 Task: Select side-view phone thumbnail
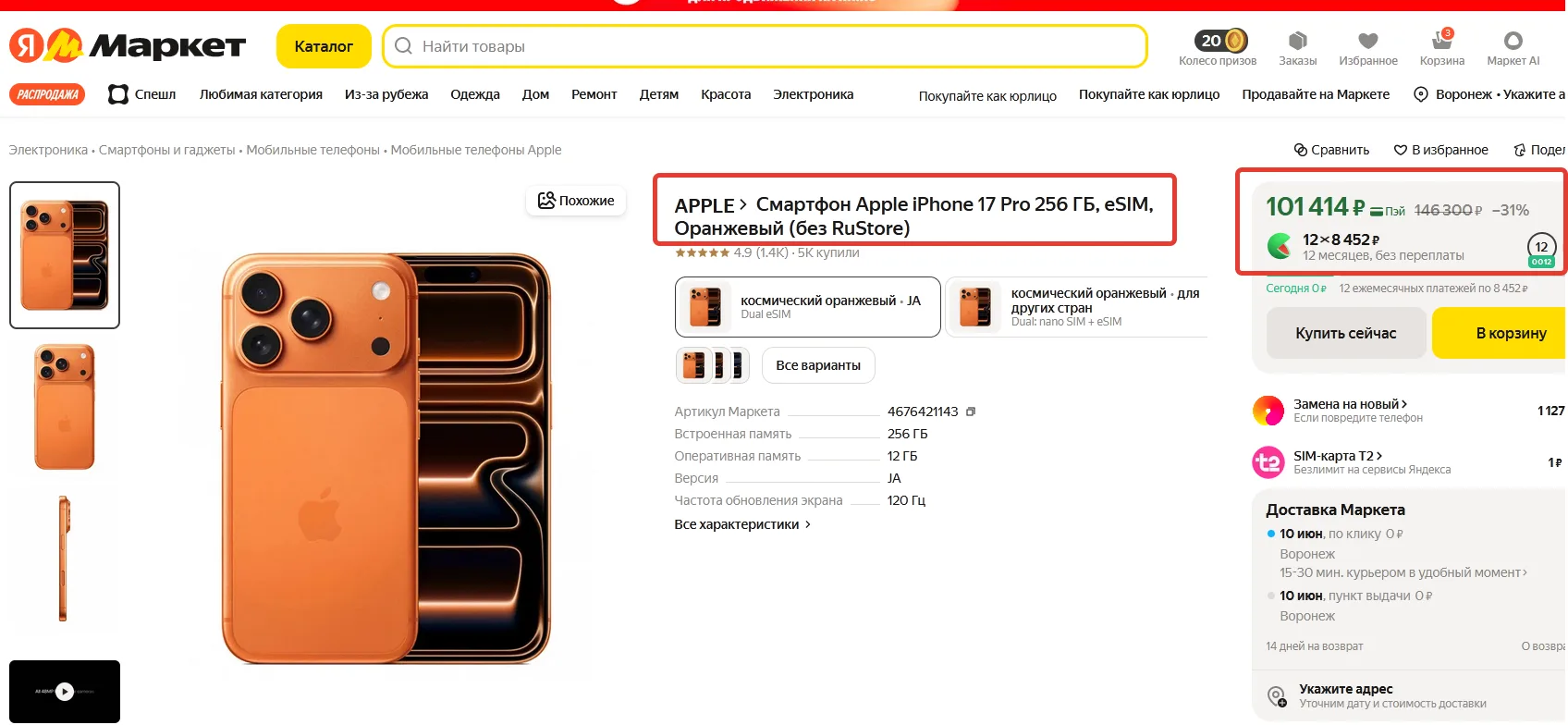click(x=65, y=559)
